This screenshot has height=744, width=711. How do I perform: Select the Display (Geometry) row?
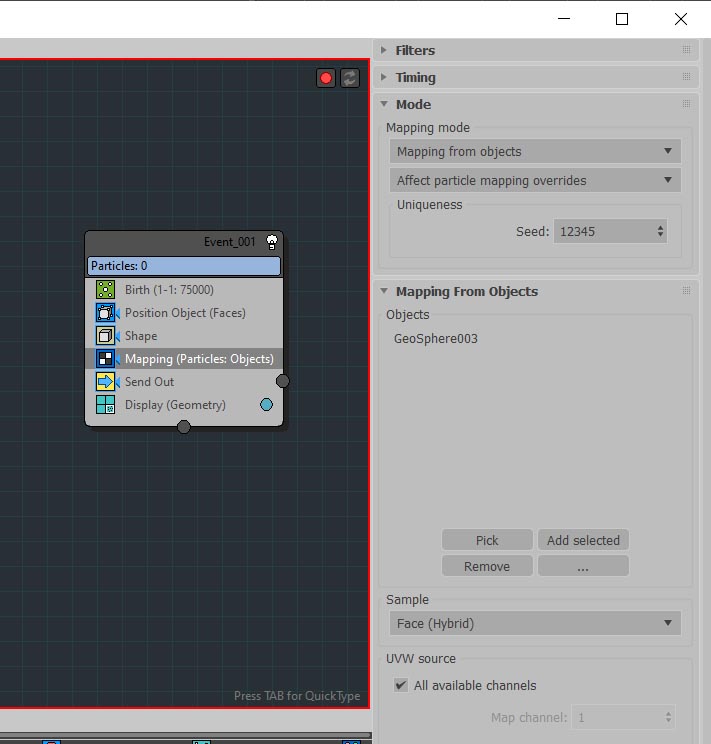(x=184, y=405)
